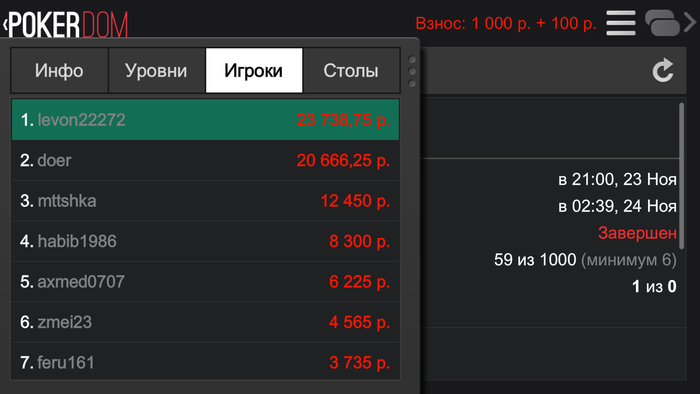
Task: Open the Столы tab
Action: click(x=351, y=71)
